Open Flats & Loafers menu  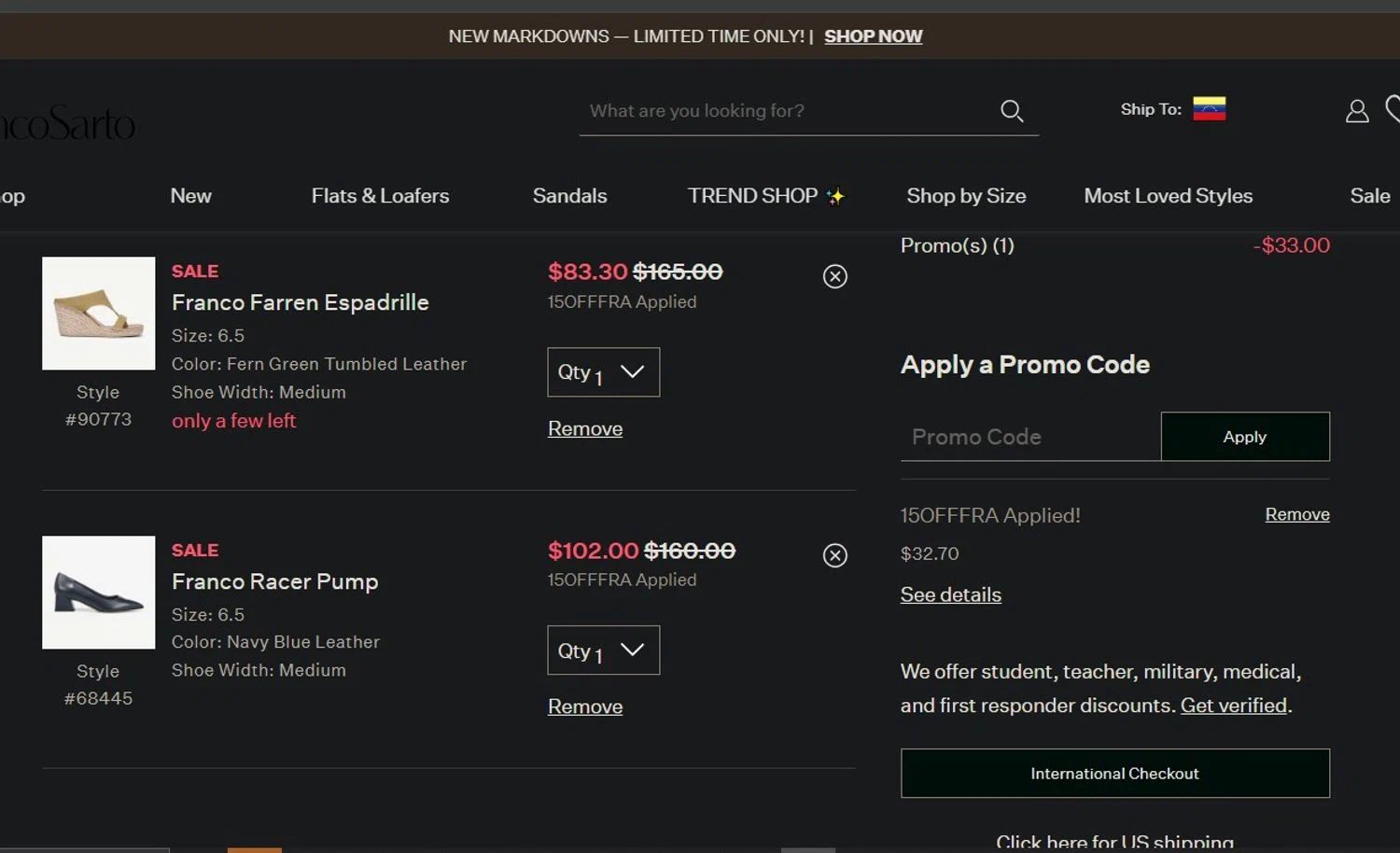click(x=380, y=196)
